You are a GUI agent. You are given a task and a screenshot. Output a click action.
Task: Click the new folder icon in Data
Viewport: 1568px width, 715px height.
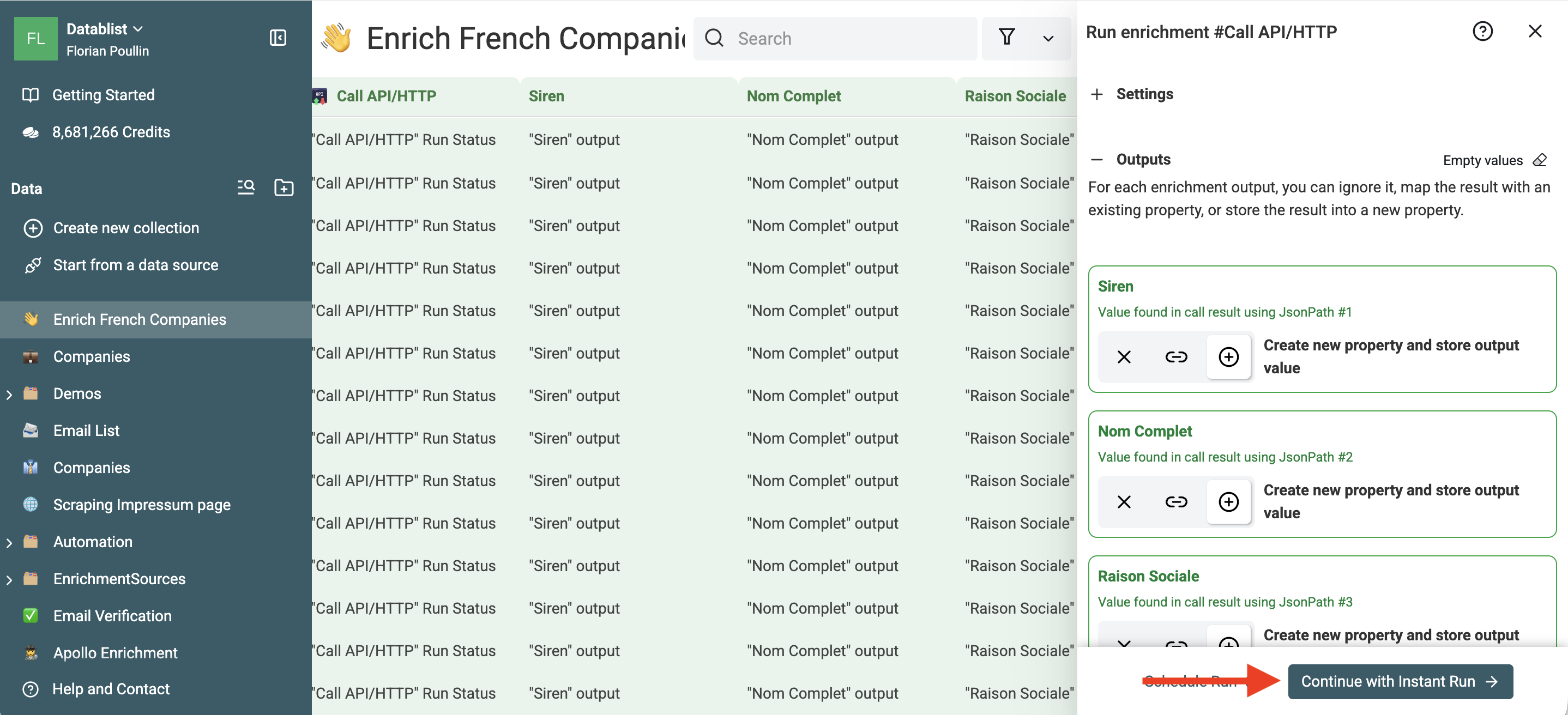tap(284, 187)
